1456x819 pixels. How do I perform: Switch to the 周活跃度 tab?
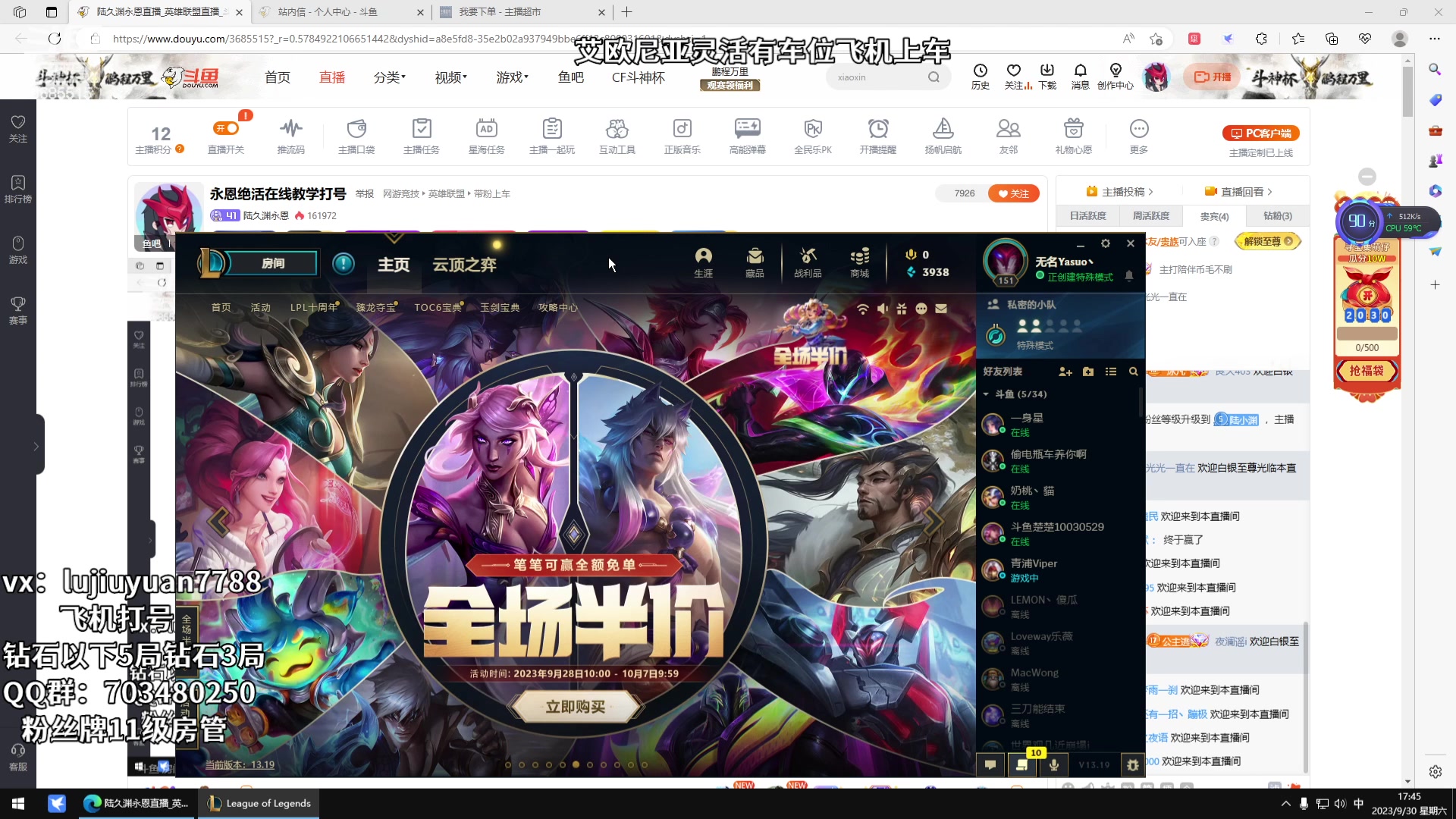click(x=1151, y=216)
